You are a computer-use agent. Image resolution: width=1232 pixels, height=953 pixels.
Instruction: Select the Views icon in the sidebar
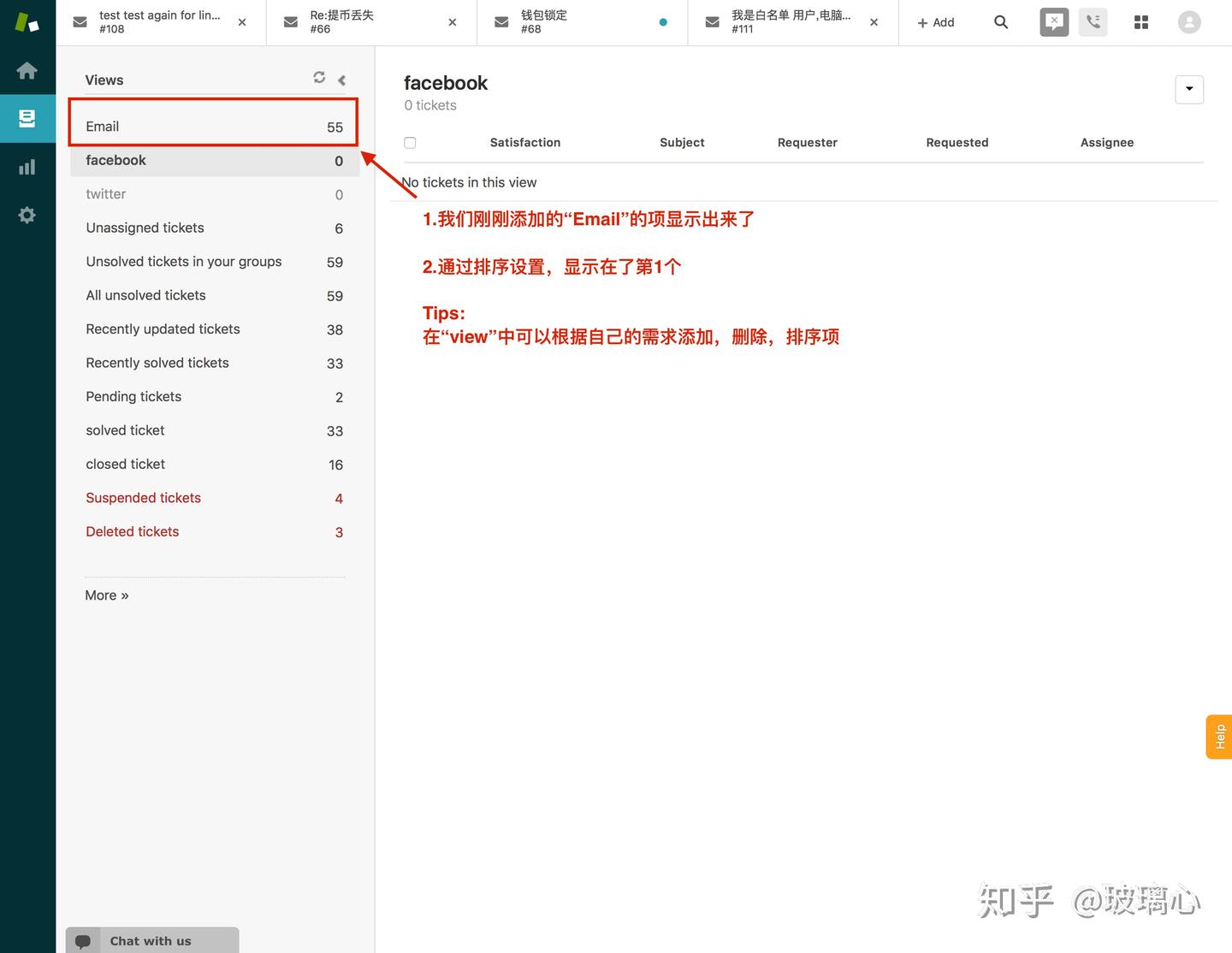pos(27,118)
